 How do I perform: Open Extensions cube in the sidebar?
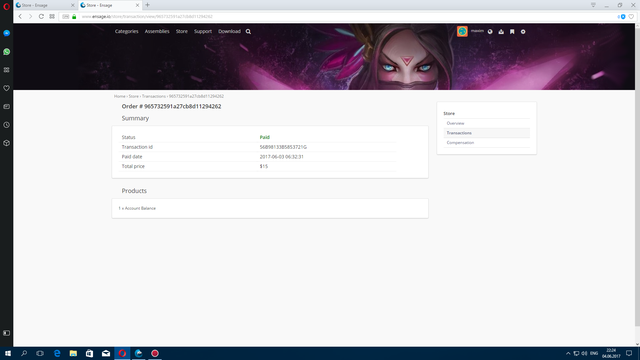click(x=7, y=143)
